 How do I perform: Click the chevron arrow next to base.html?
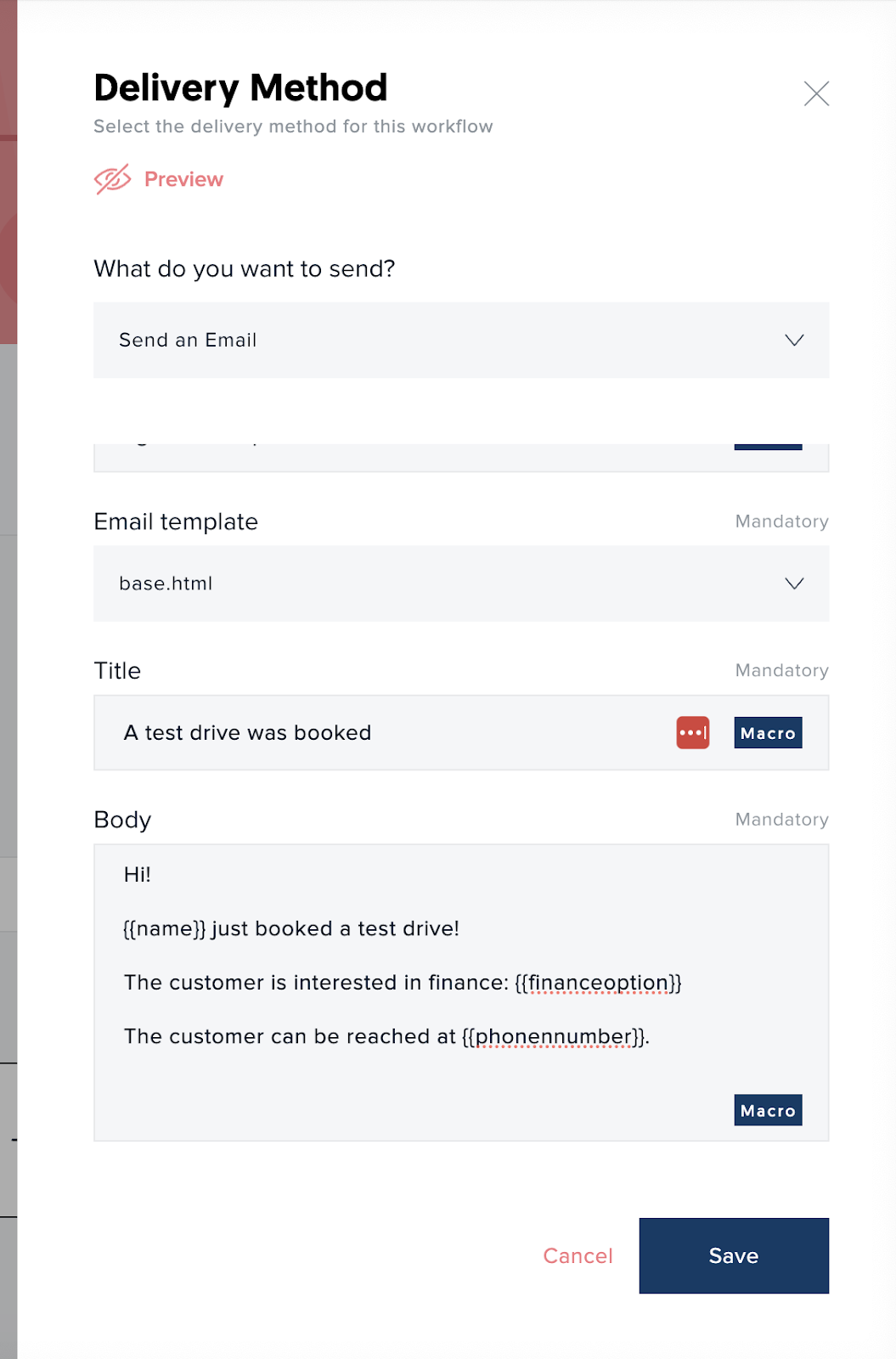[794, 584]
